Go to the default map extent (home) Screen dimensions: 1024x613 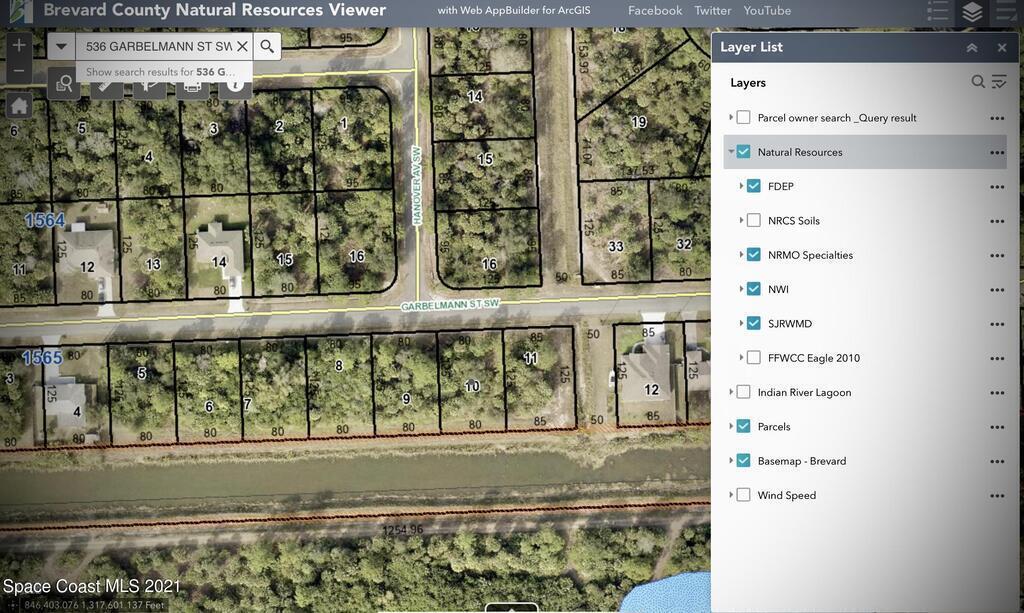(19, 106)
